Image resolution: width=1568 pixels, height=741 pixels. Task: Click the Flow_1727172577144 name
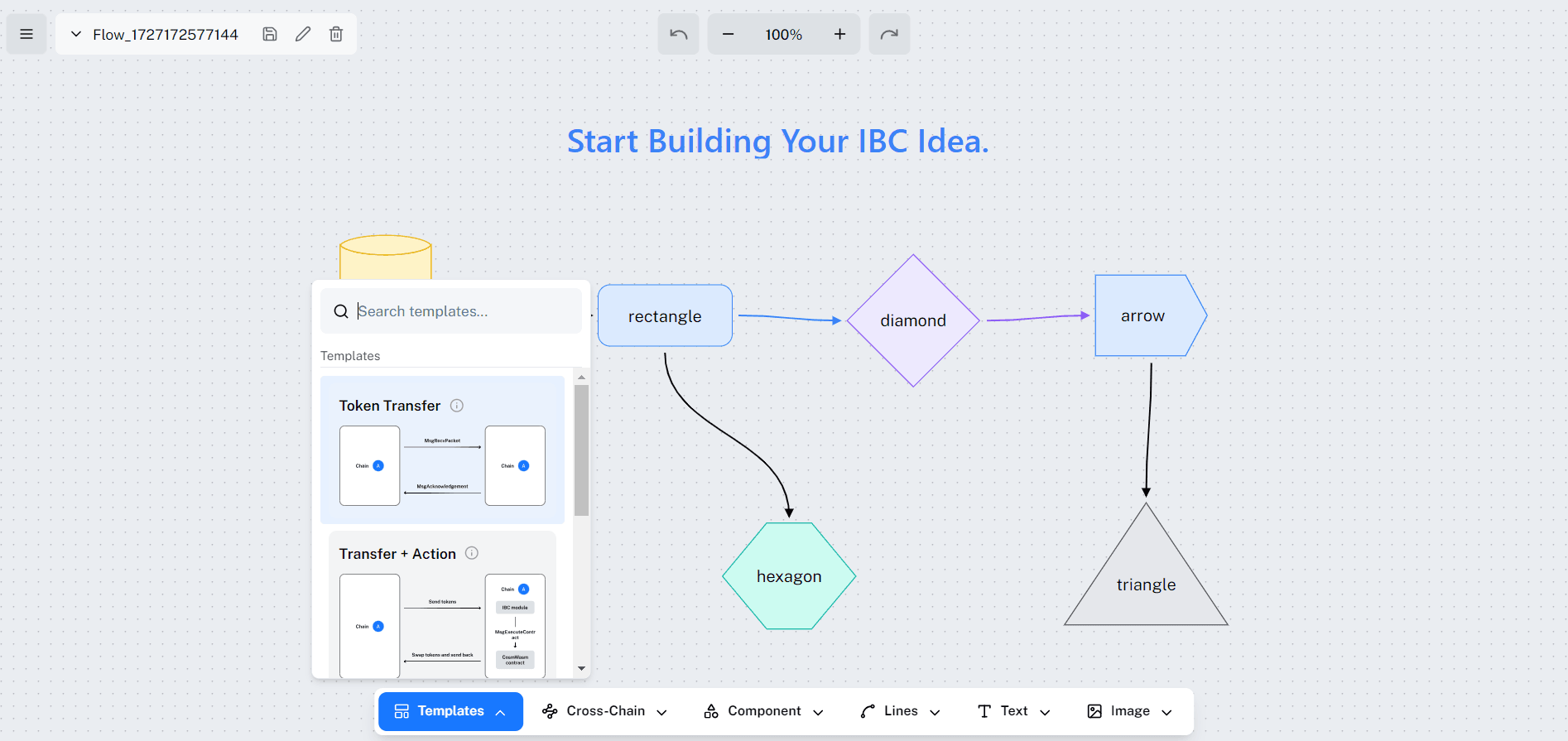point(166,34)
